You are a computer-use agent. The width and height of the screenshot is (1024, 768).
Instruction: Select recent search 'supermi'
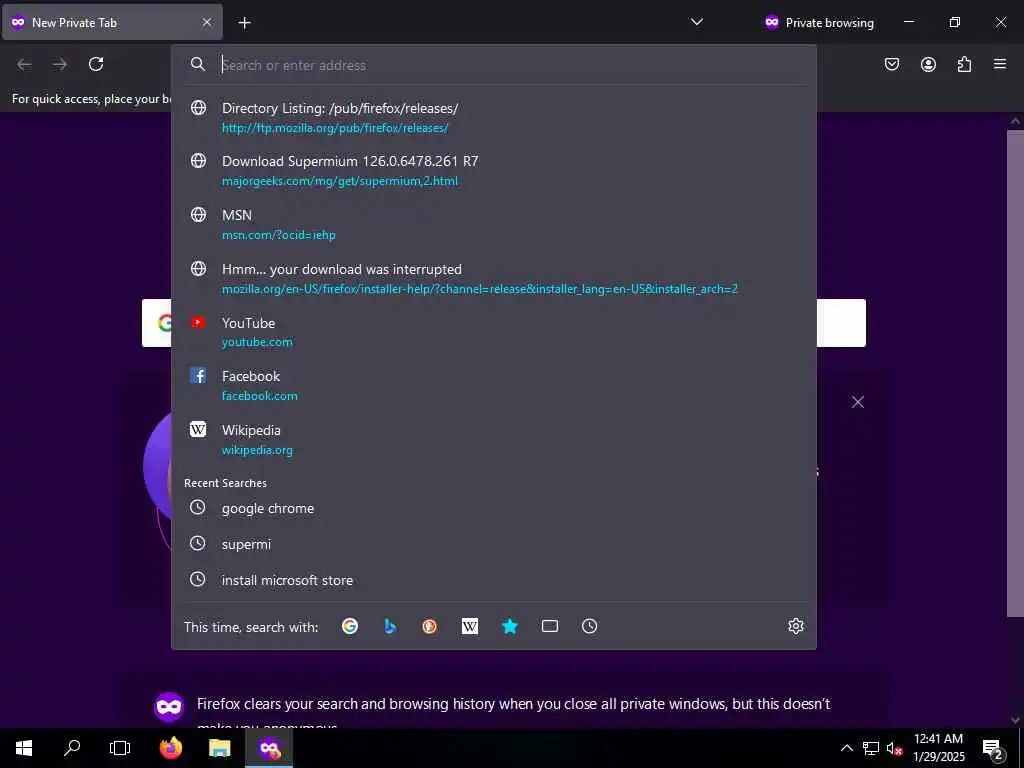pyautogui.click(x=494, y=544)
